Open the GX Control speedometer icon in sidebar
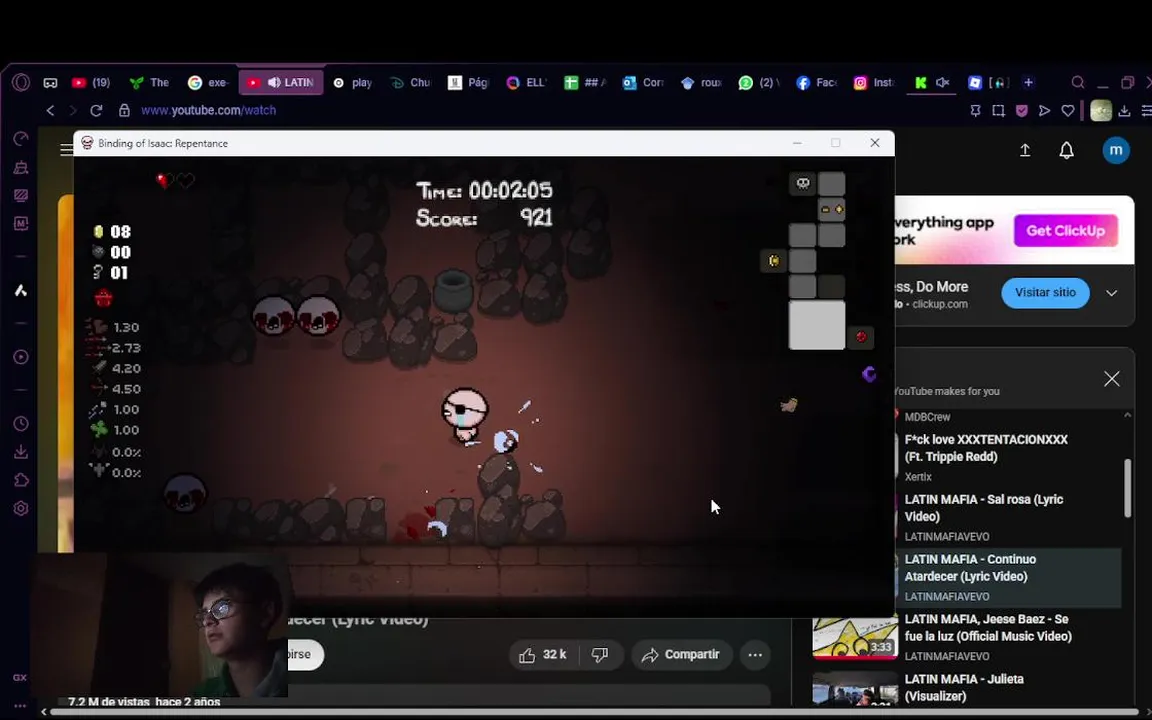Viewport: 1152px width, 720px height. point(21,139)
